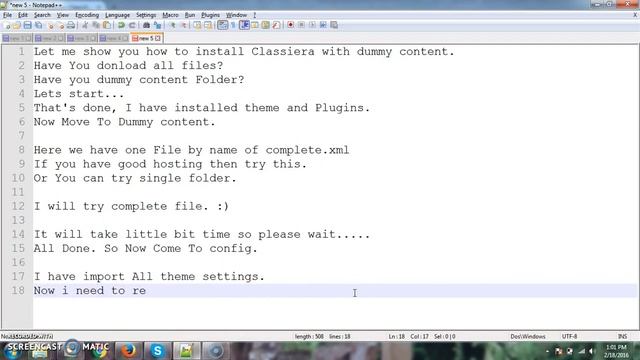Click line 8 text mentioning complete.xml
This screenshot has height=360, width=640.
click(x=191, y=150)
